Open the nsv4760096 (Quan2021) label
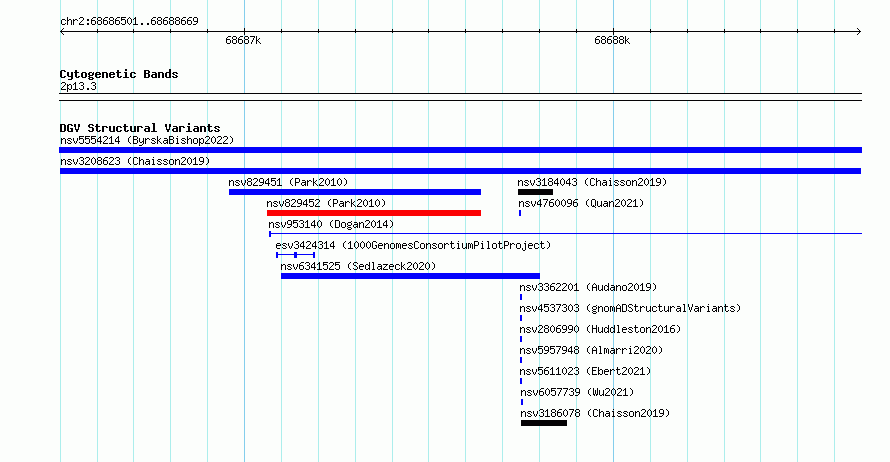The width and height of the screenshot is (890, 462). tap(581, 203)
